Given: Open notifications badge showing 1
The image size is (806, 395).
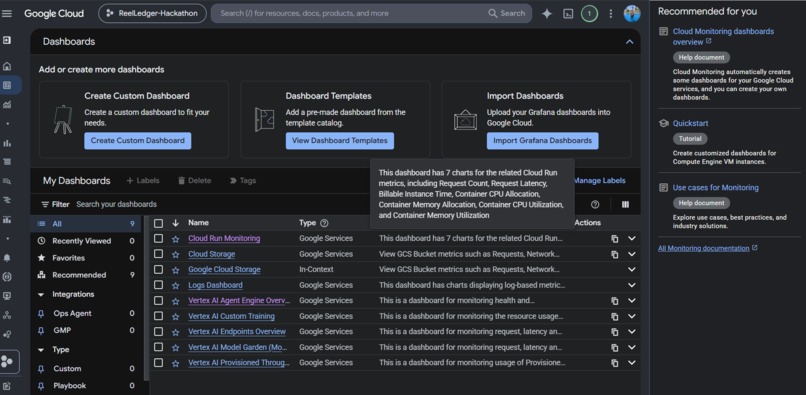Looking at the screenshot, I should (x=590, y=14).
